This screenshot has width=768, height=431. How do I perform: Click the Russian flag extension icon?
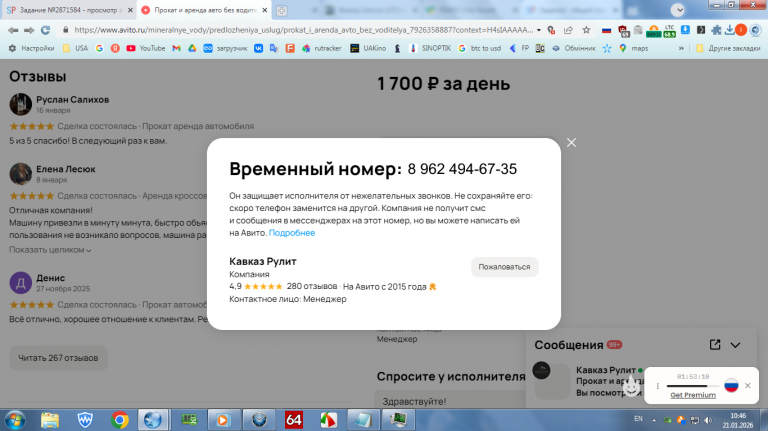pos(606,30)
